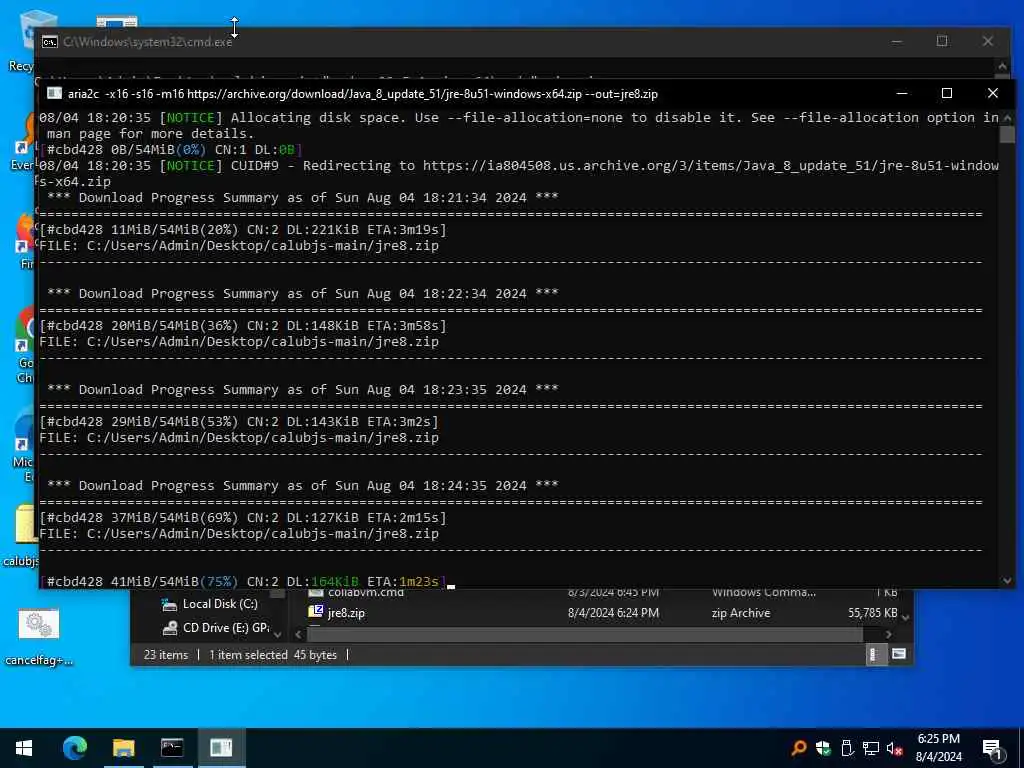Click the Explorer horizontal scroll left arrow
Screen dimensions: 1024x768
point(298,634)
